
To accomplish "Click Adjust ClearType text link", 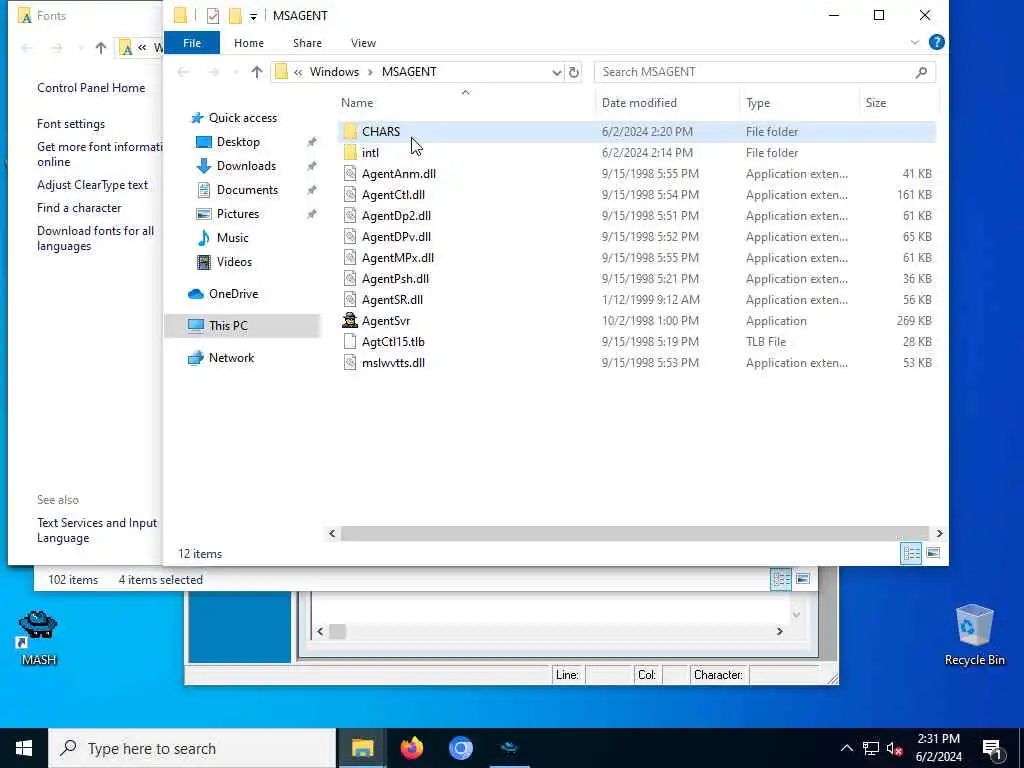I will coord(92,185).
